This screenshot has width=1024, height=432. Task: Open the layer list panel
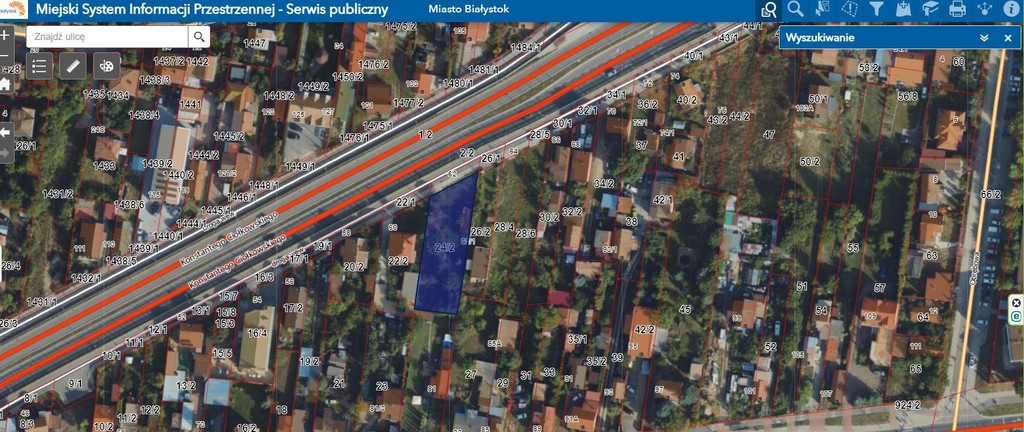click(x=39, y=66)
